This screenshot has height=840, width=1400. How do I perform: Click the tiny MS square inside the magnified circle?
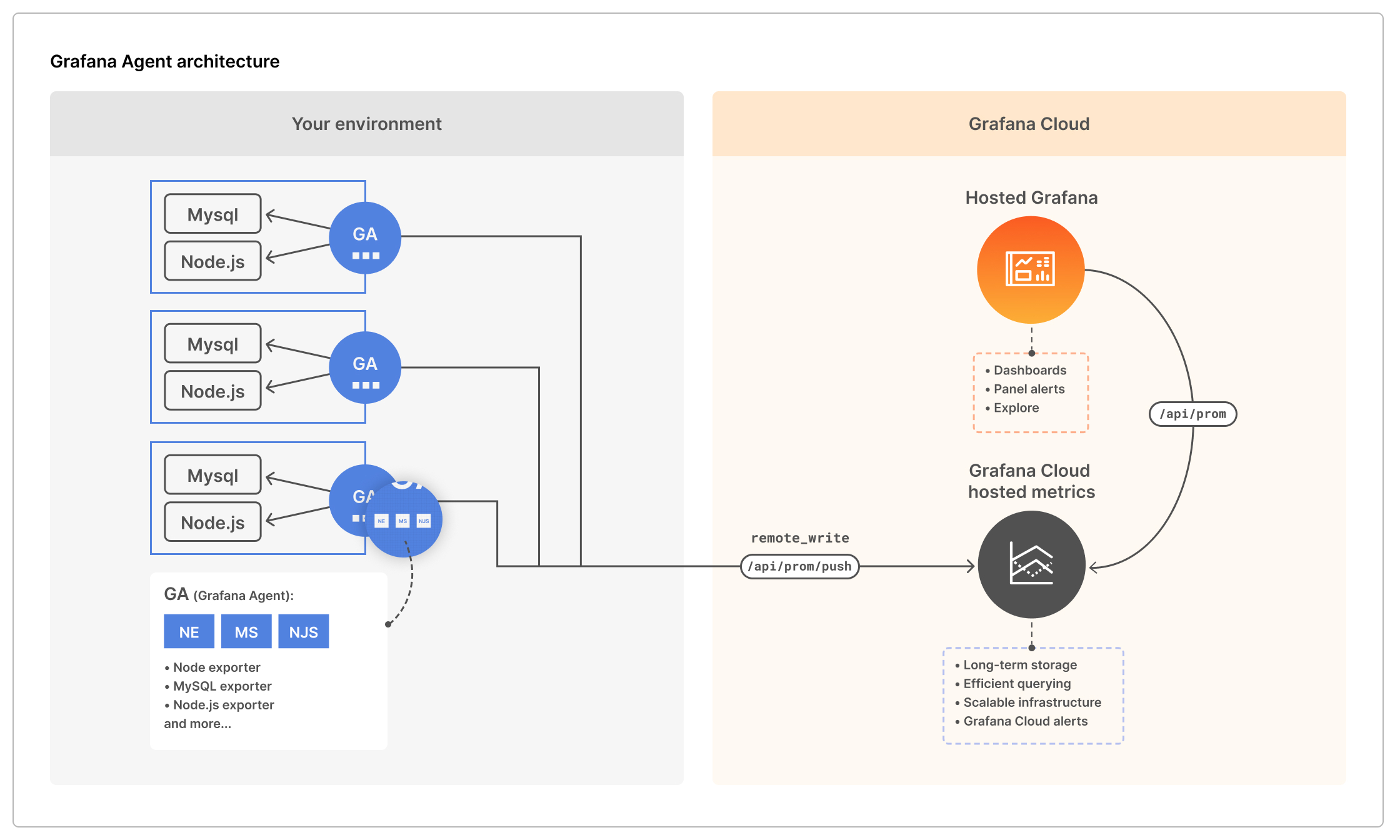point(402,521)
